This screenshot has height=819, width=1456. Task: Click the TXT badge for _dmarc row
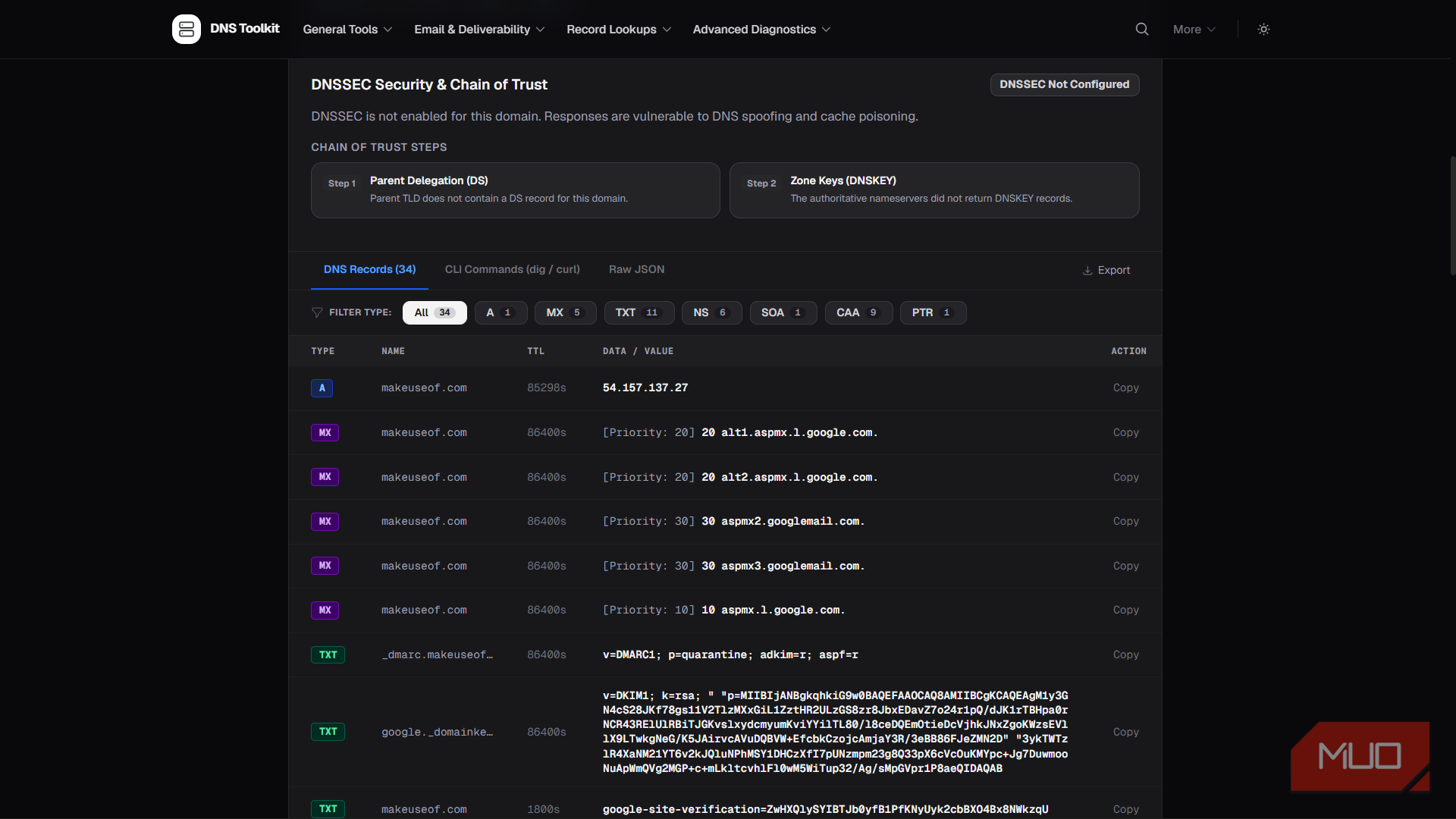328,655
